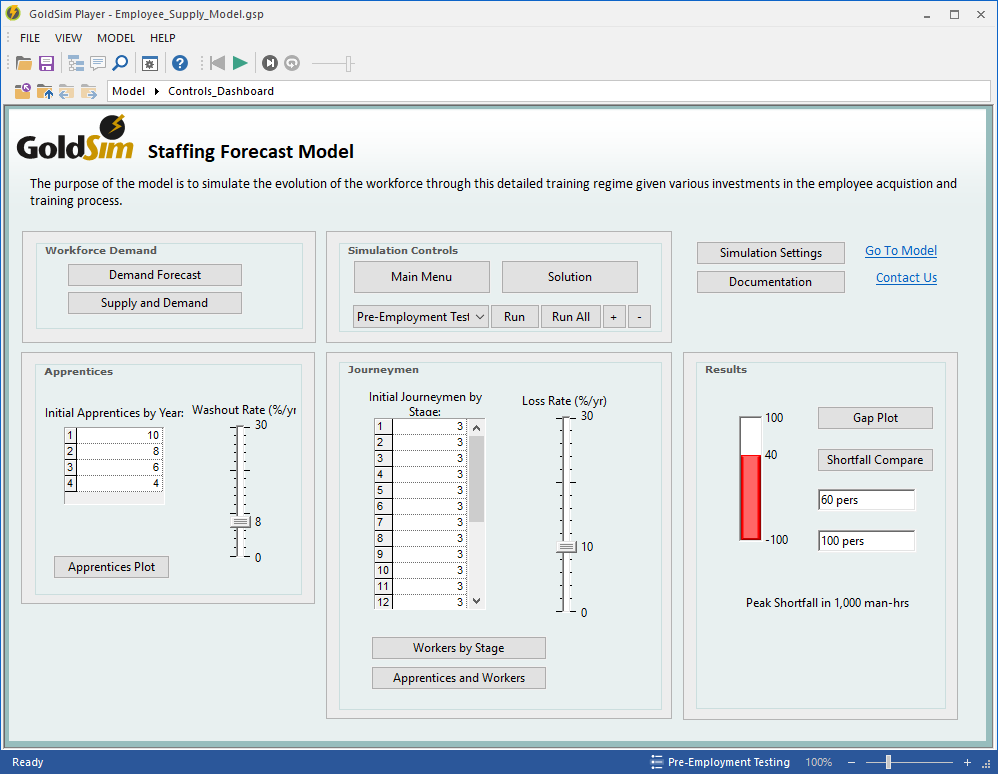
Task: Reset simulation with rewind icon
Action: click(217, 63)
